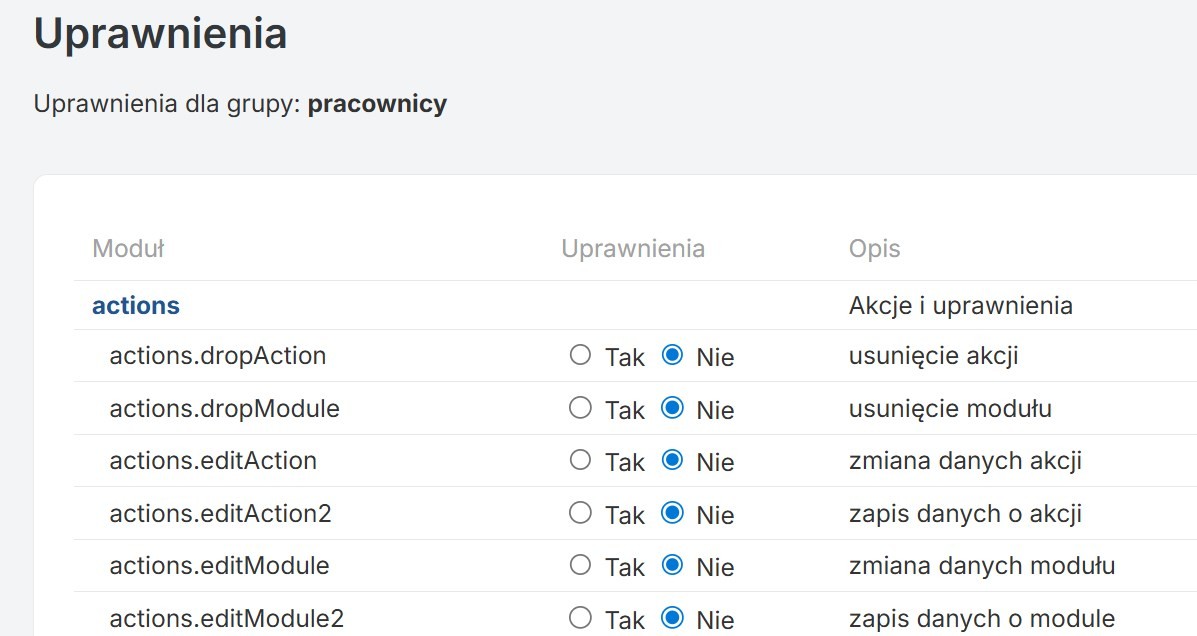The height and width of the screenshot is (636, 1197).
Task: Click the bold pracownicy group name
Action: (377, 104)
